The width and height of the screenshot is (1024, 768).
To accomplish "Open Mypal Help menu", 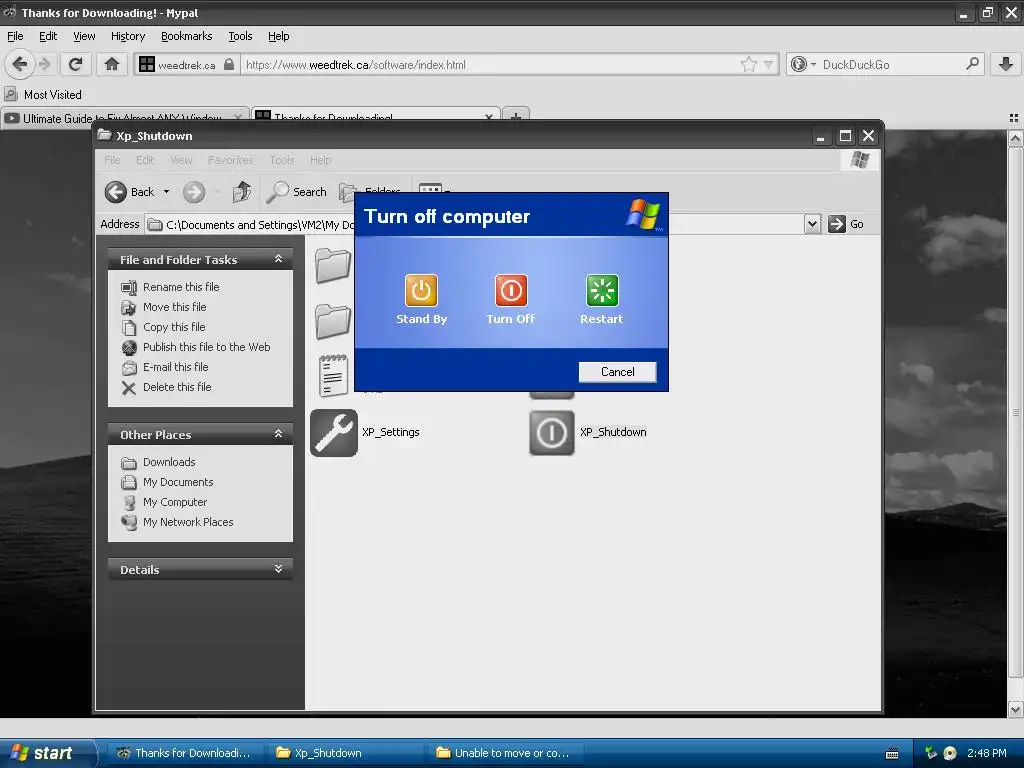I will click(x=278, y=37).
